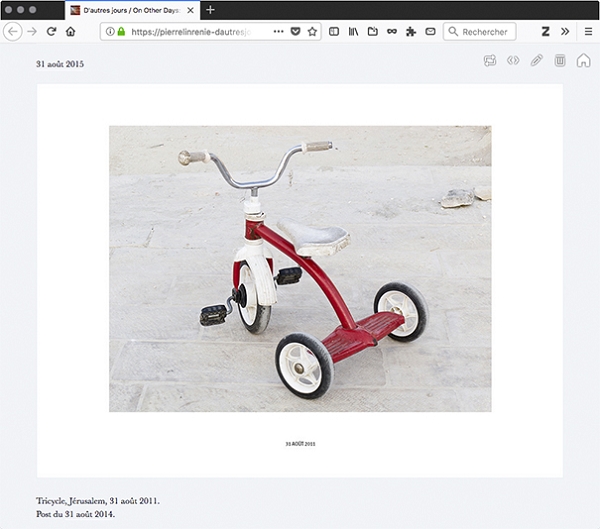Bookmark this page with the star icon
The height and width of the screenshot is (529, 600).
point(312,32)
